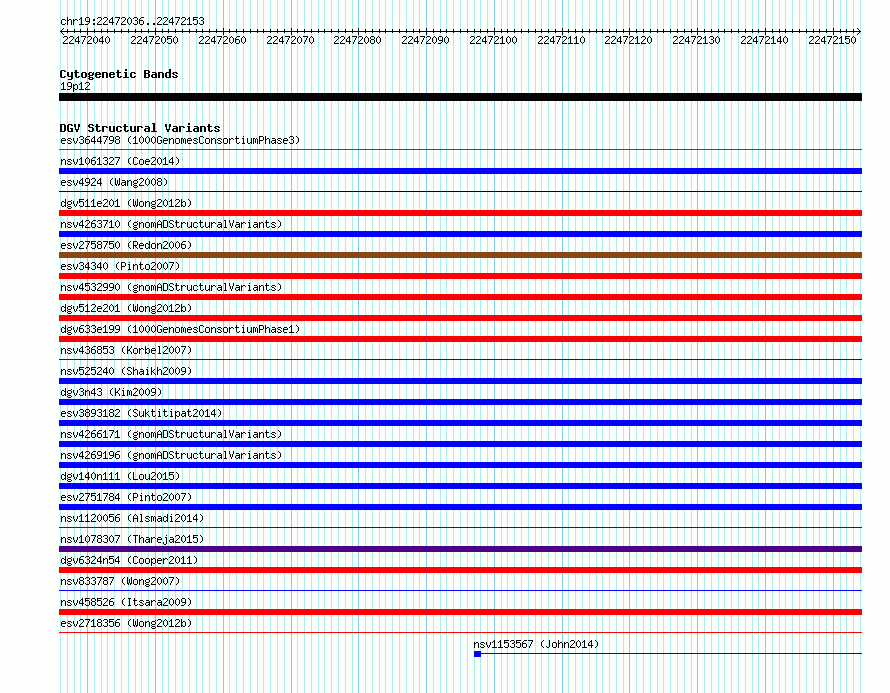Click ruler position 22472150

(832, 40)
